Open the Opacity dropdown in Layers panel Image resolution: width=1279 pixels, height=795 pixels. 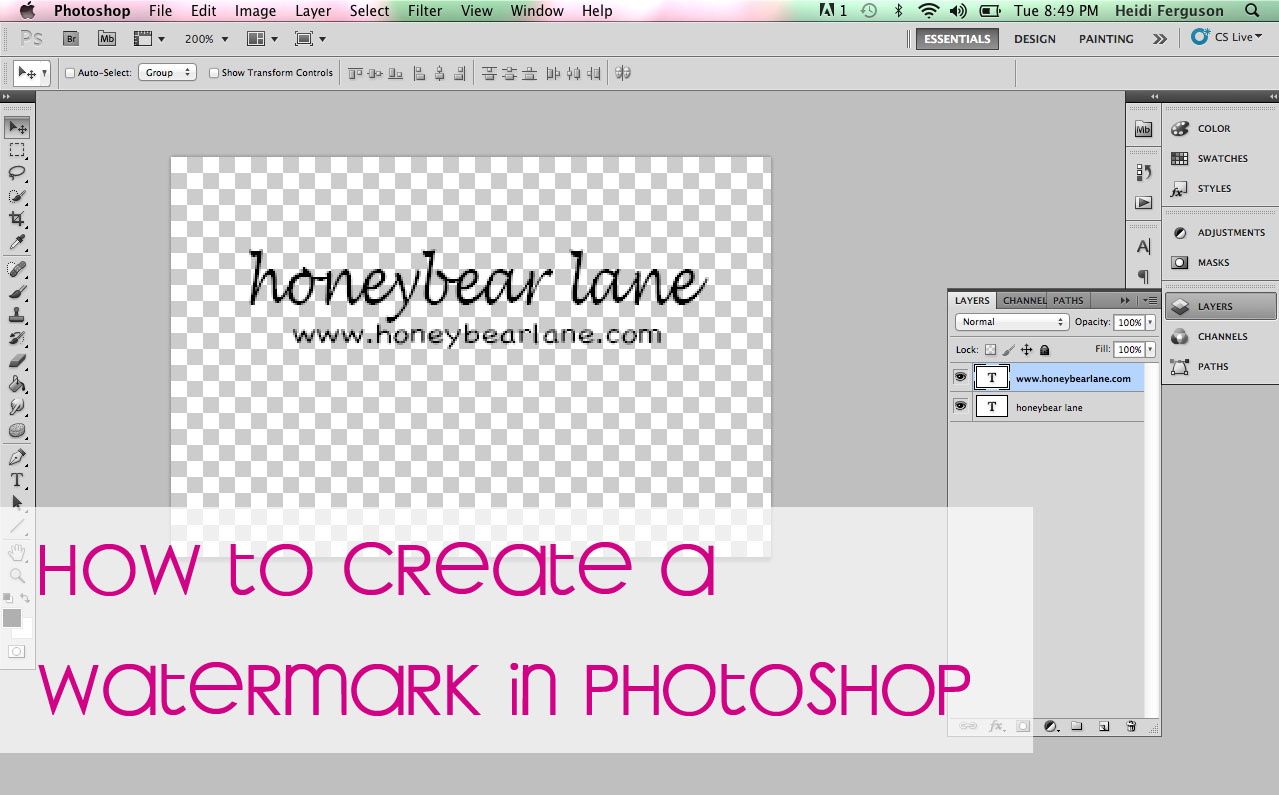click(1151, 322)
